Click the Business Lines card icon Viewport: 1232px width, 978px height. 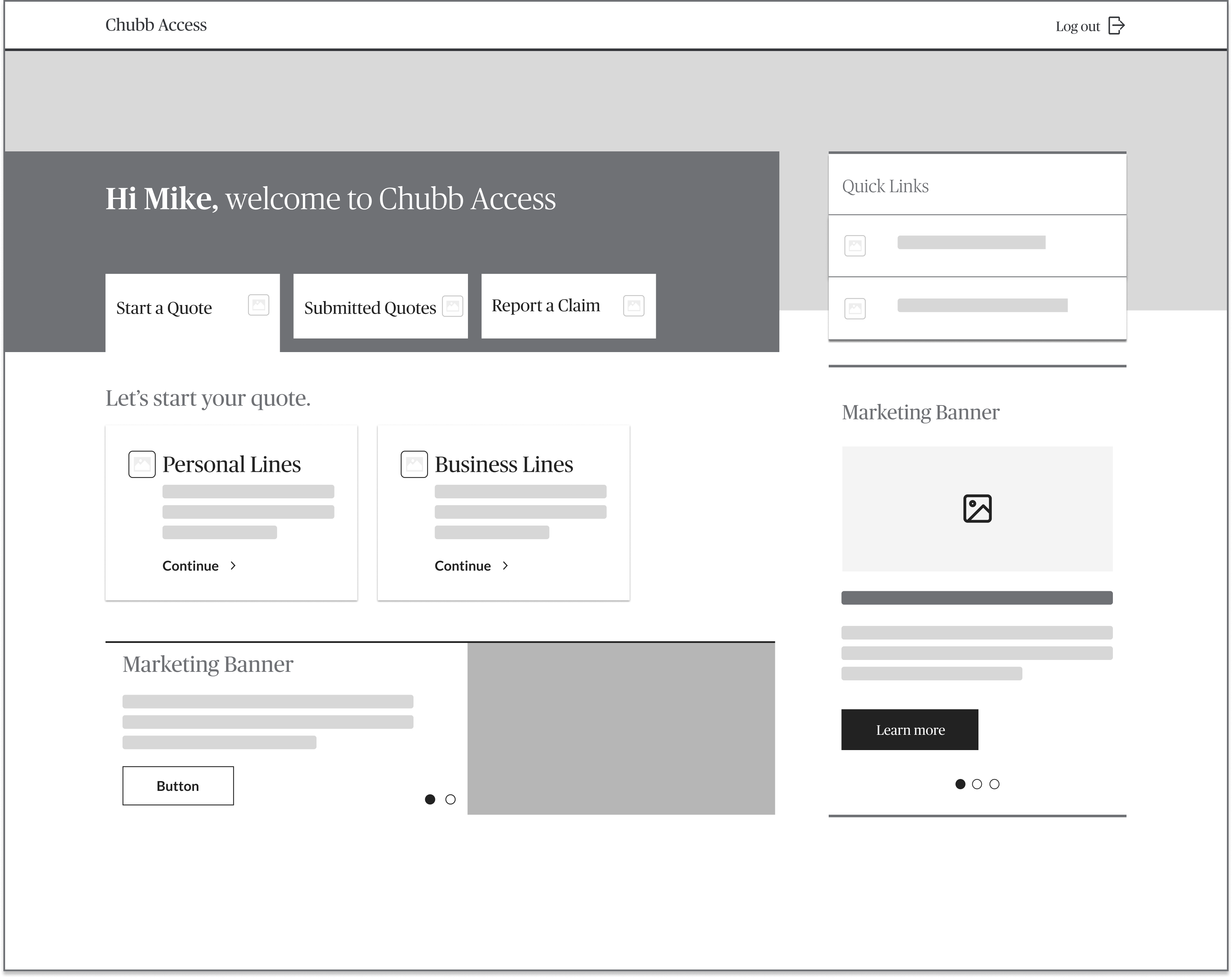[414, 464]
